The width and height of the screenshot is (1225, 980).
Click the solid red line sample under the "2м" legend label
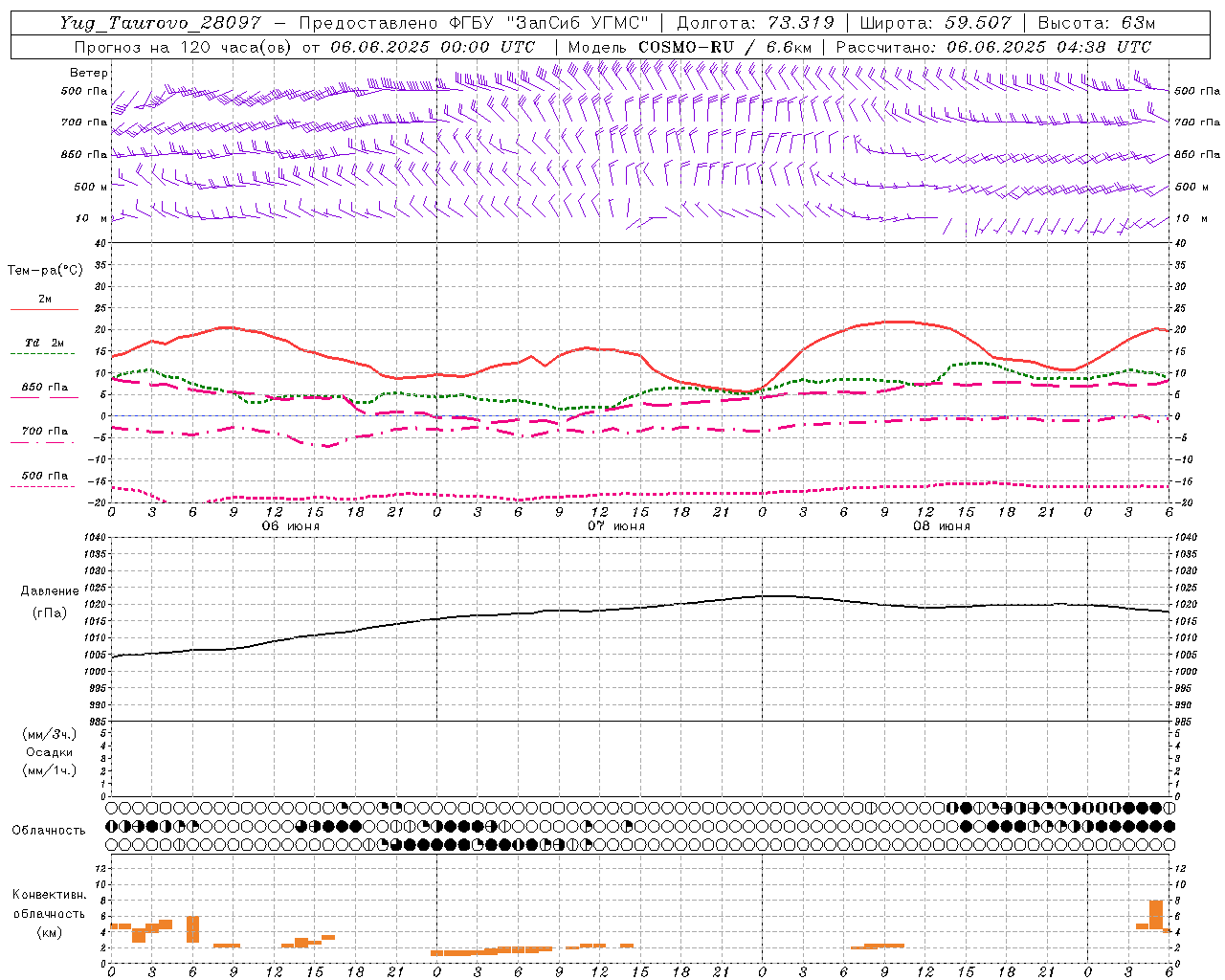pyautogui.click(x=44, y=310)
